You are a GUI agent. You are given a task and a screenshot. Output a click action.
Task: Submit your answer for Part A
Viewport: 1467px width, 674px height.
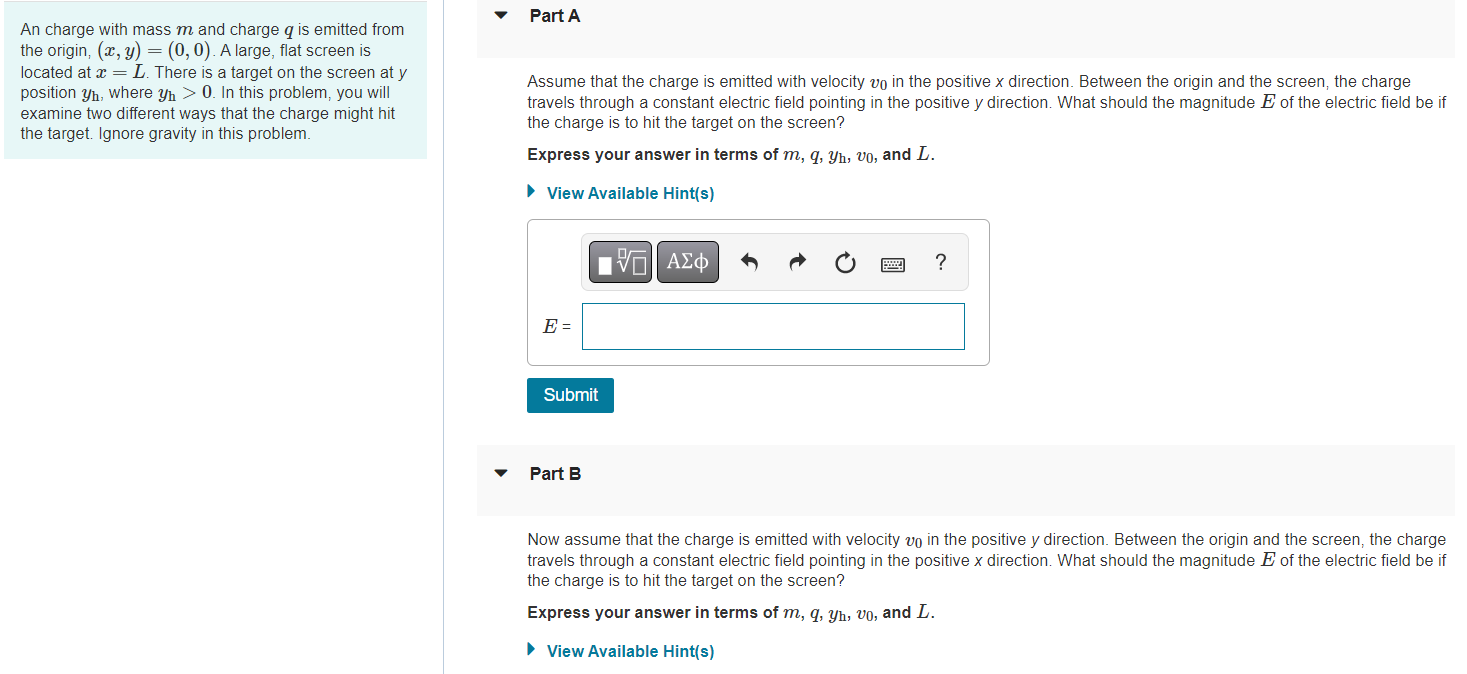[569, 395]
